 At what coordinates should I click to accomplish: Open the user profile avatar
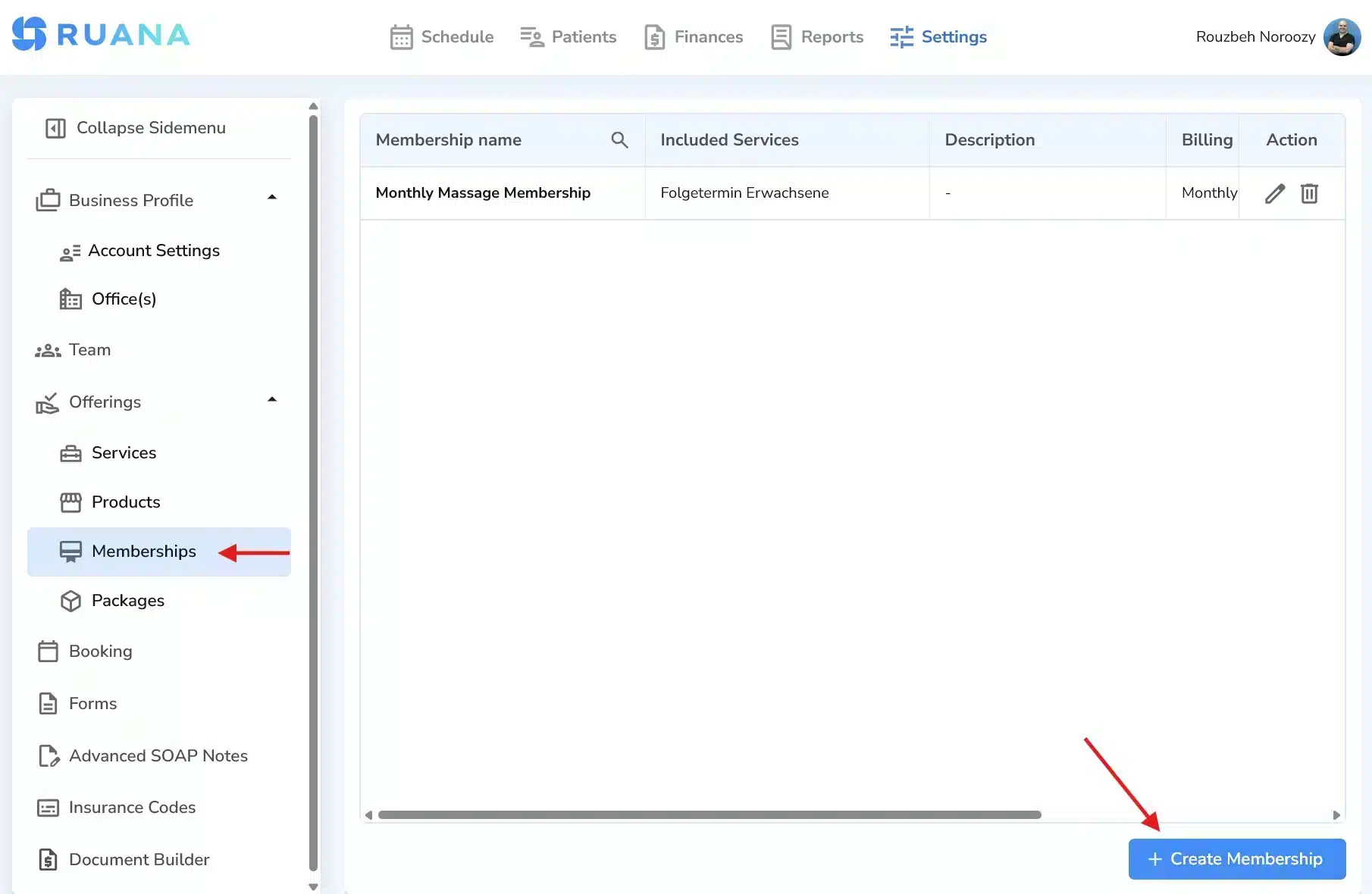click(x=1342, y=37)
